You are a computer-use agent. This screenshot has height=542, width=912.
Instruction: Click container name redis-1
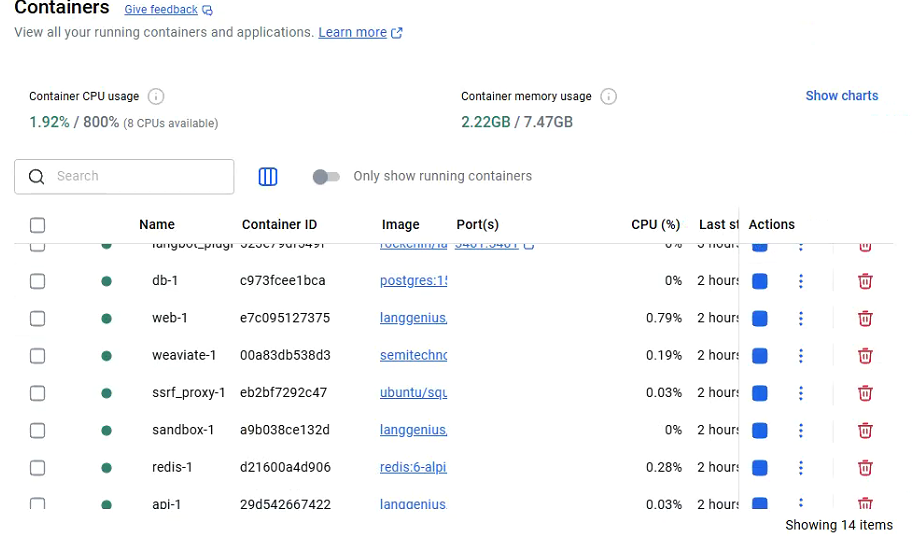(172, 467)
